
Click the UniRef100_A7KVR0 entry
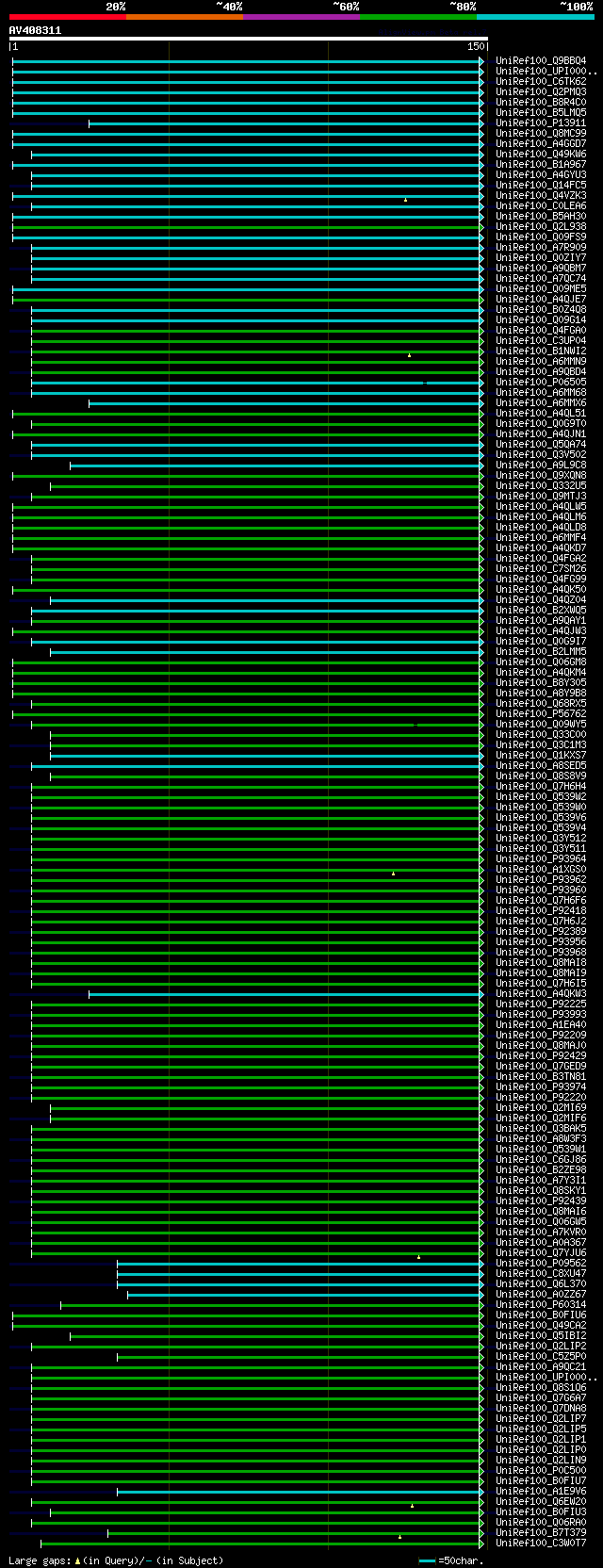click(x=541, y=1233)
